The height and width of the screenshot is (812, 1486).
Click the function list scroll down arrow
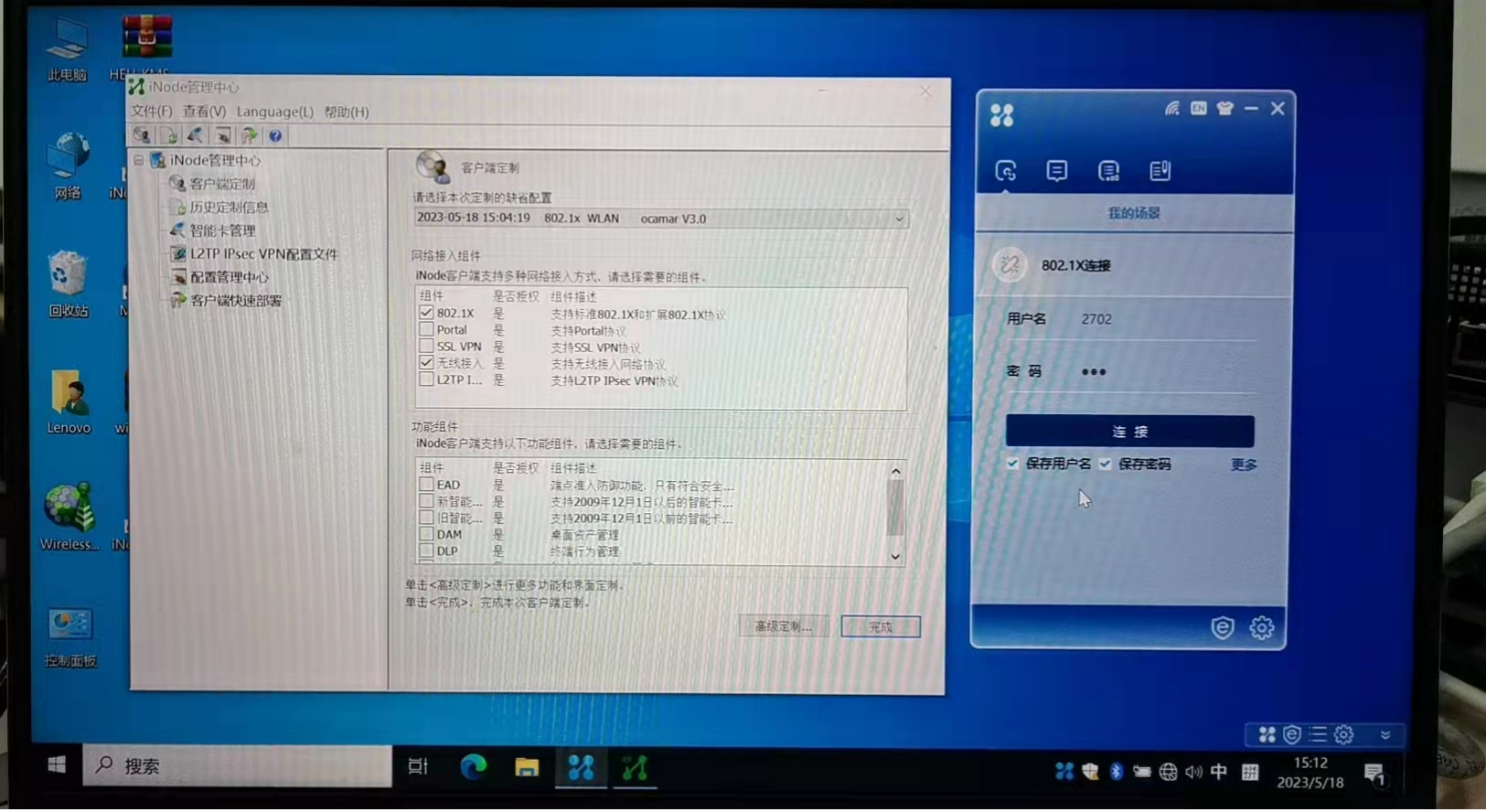click(x=896, y=556)
